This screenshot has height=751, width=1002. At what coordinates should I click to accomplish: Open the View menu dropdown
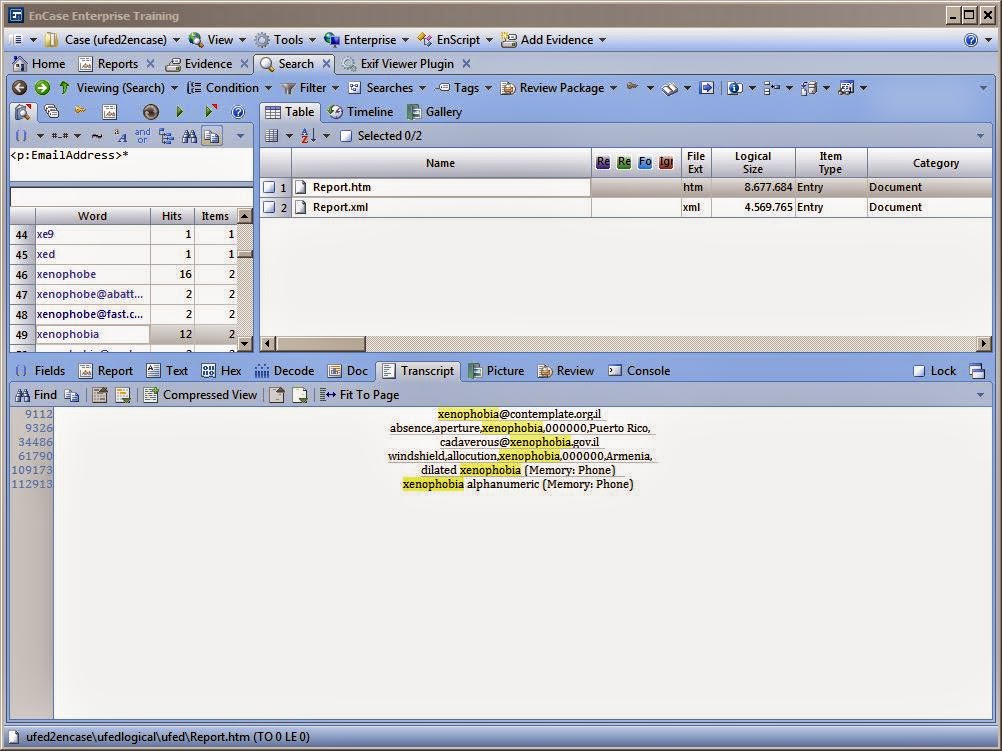217,40
